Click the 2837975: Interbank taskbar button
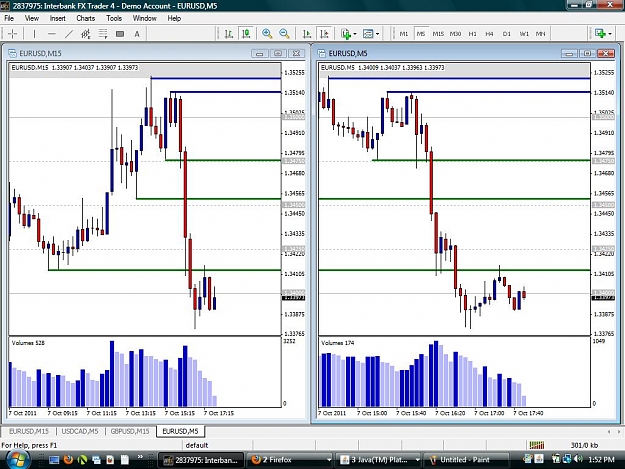The image size is (625, 469). tap(201, 460)
